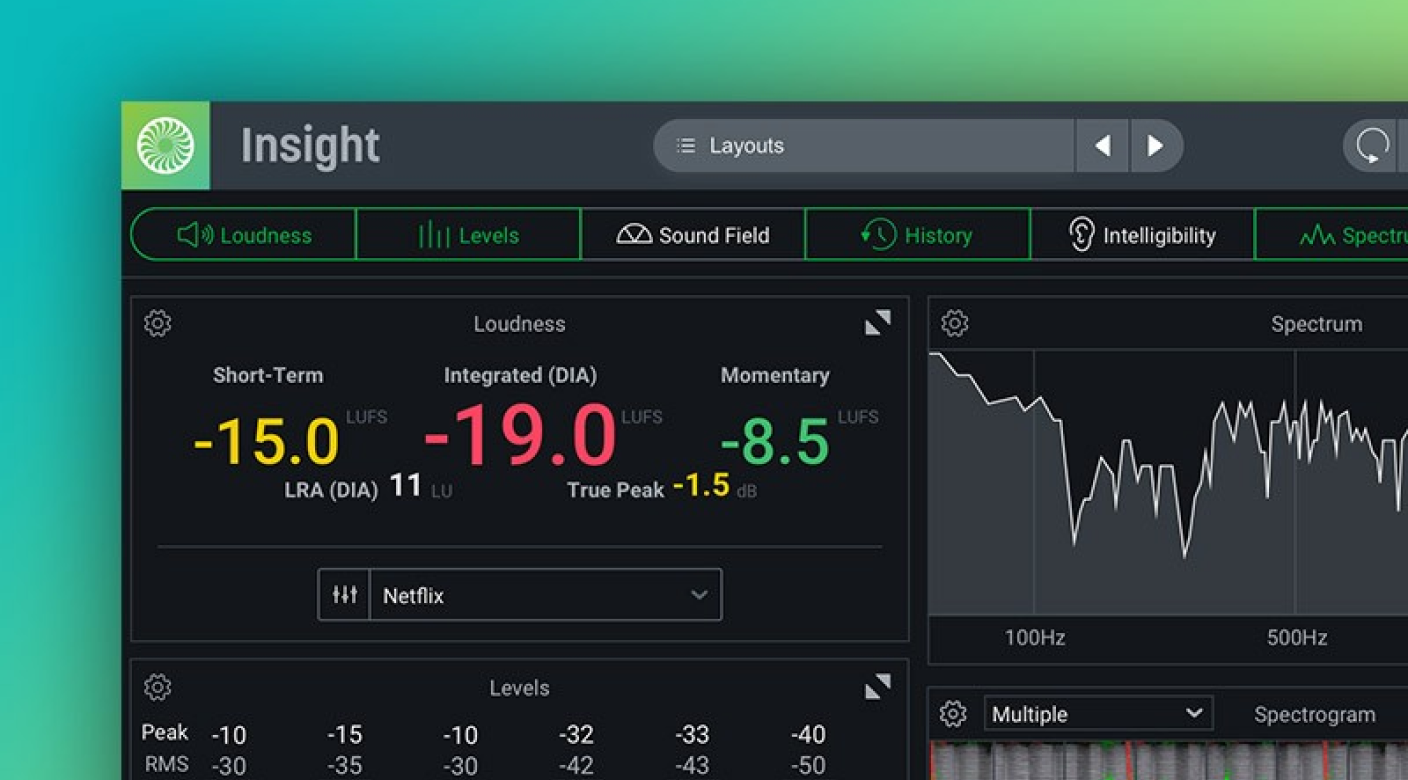
Task: Click the reset meters circular arrow icon
Action: coord(1372,146)
